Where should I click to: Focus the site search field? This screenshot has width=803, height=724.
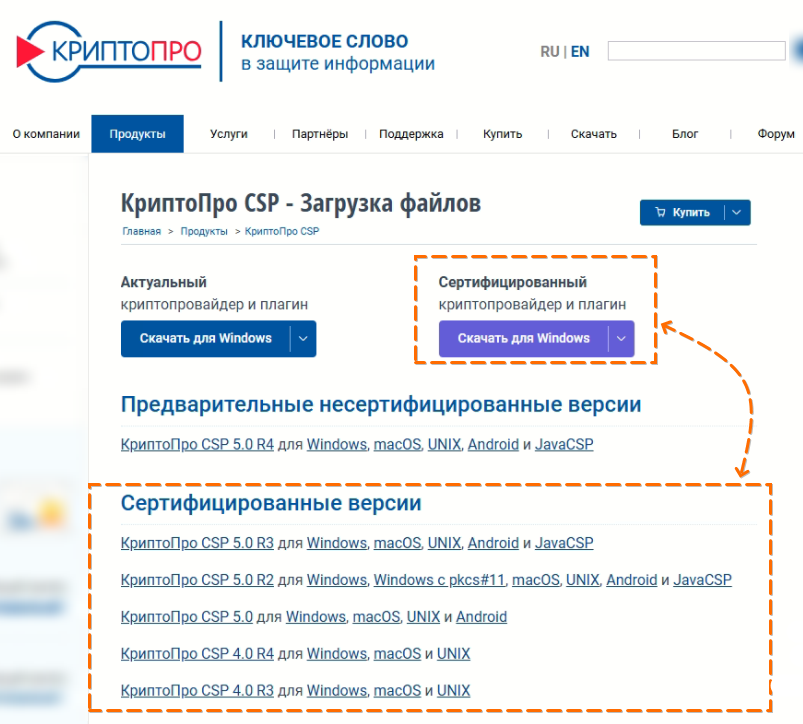pyautogui.click(x=696, y=51)
